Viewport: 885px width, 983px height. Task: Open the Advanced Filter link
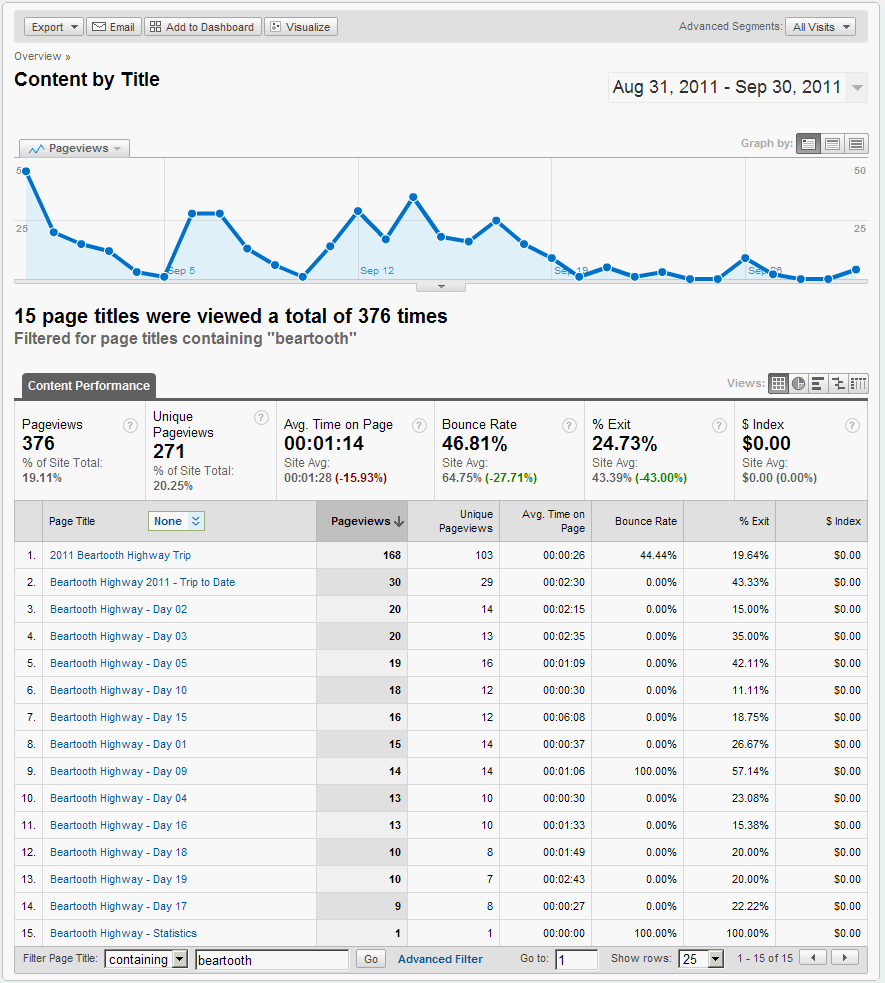(x=440, y=959)
